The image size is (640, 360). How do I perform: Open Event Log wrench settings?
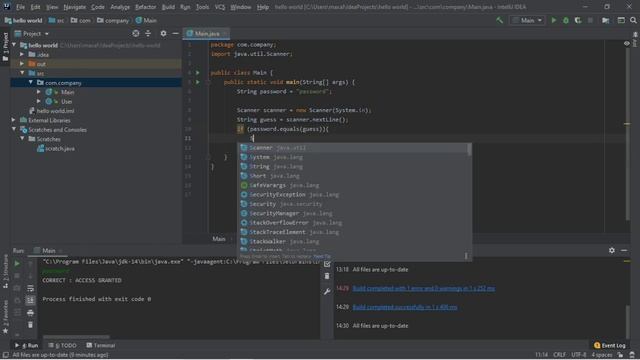[327, 291]
